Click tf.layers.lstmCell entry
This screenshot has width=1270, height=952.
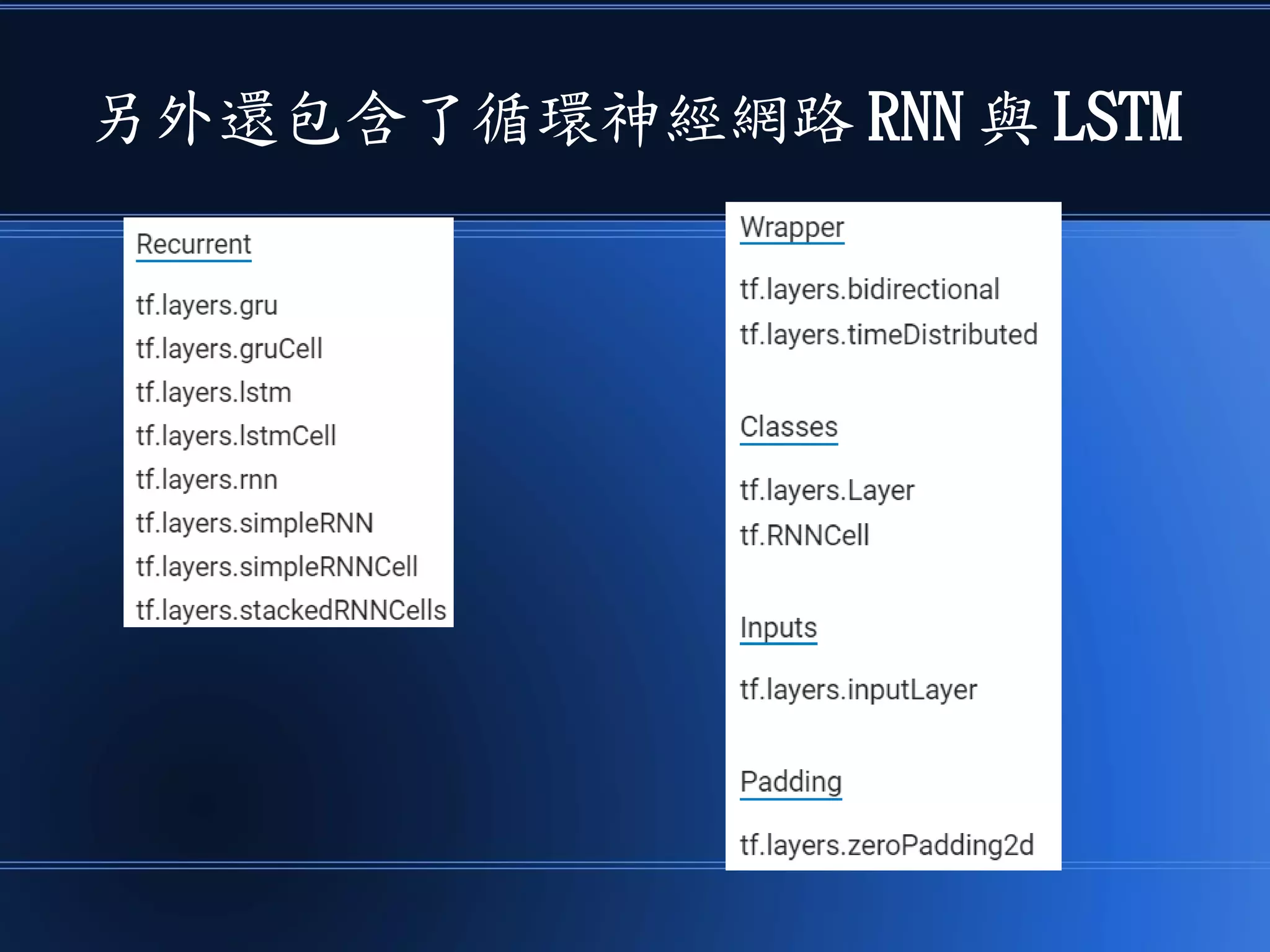coord(236,436)
